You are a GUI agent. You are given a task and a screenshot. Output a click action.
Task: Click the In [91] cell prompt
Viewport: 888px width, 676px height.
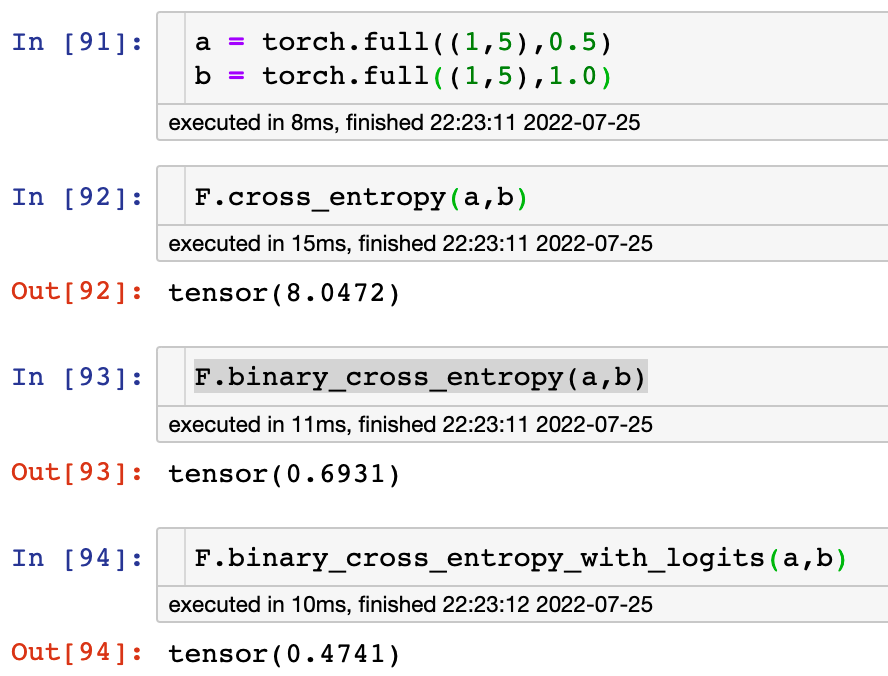77,43
